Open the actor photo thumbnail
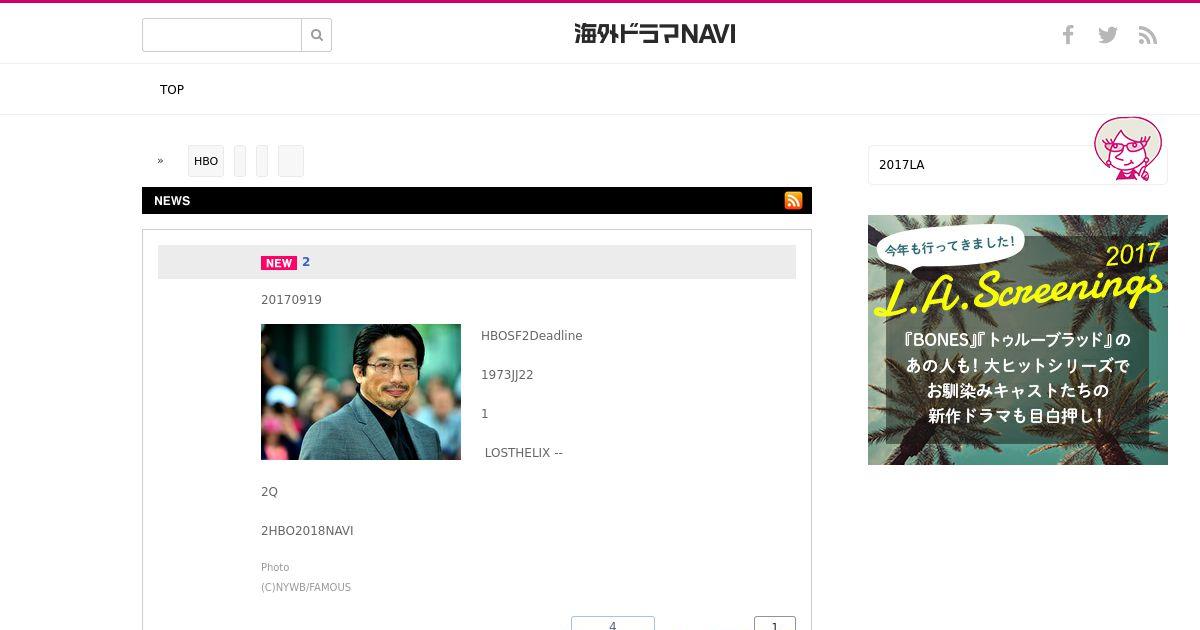Screen dimensions: 1200x630 (x=361, y=392)
